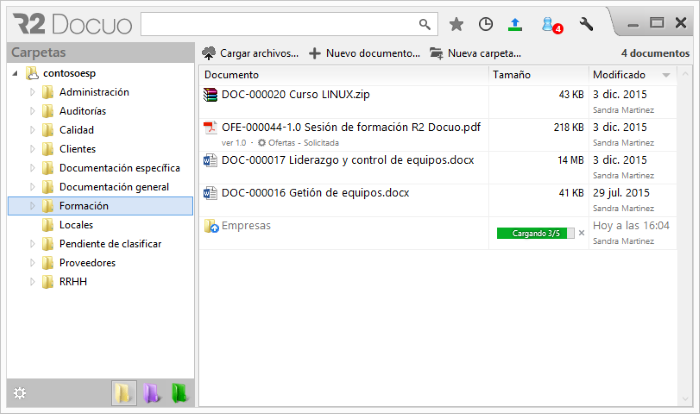Click the Modificado sort arrow

(666, 75)
